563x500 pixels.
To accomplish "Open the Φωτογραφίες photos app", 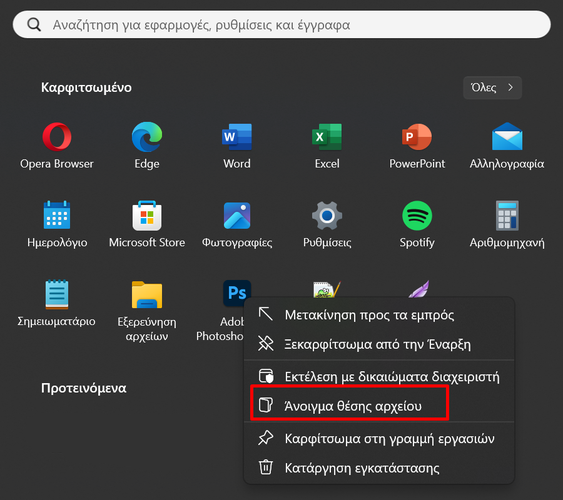I will tap(237, 224).
